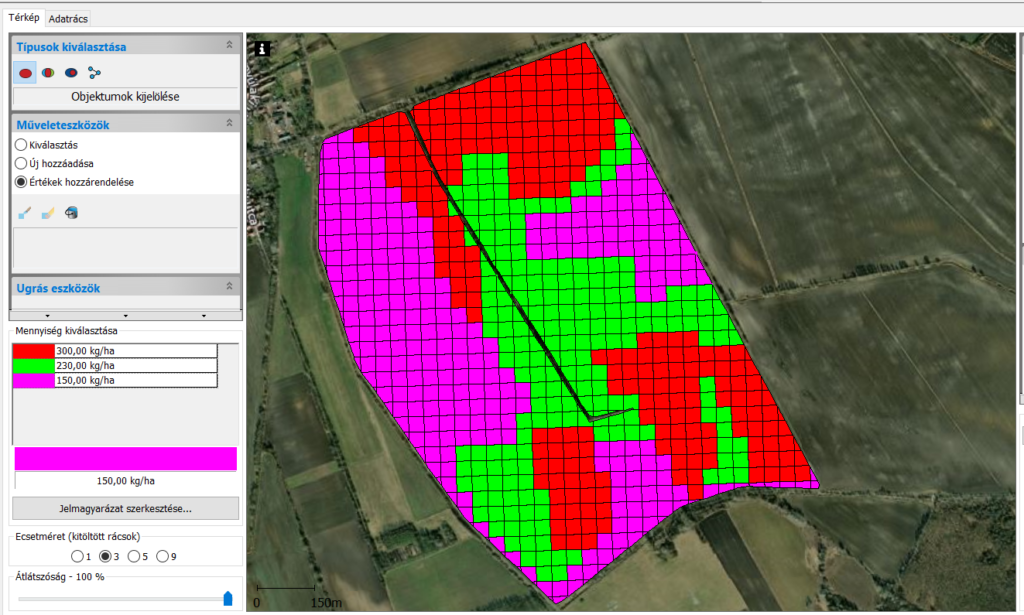Click the paint bucket fill tool icon
This screenshot has width=1024, height=615.
click(71, 212)
